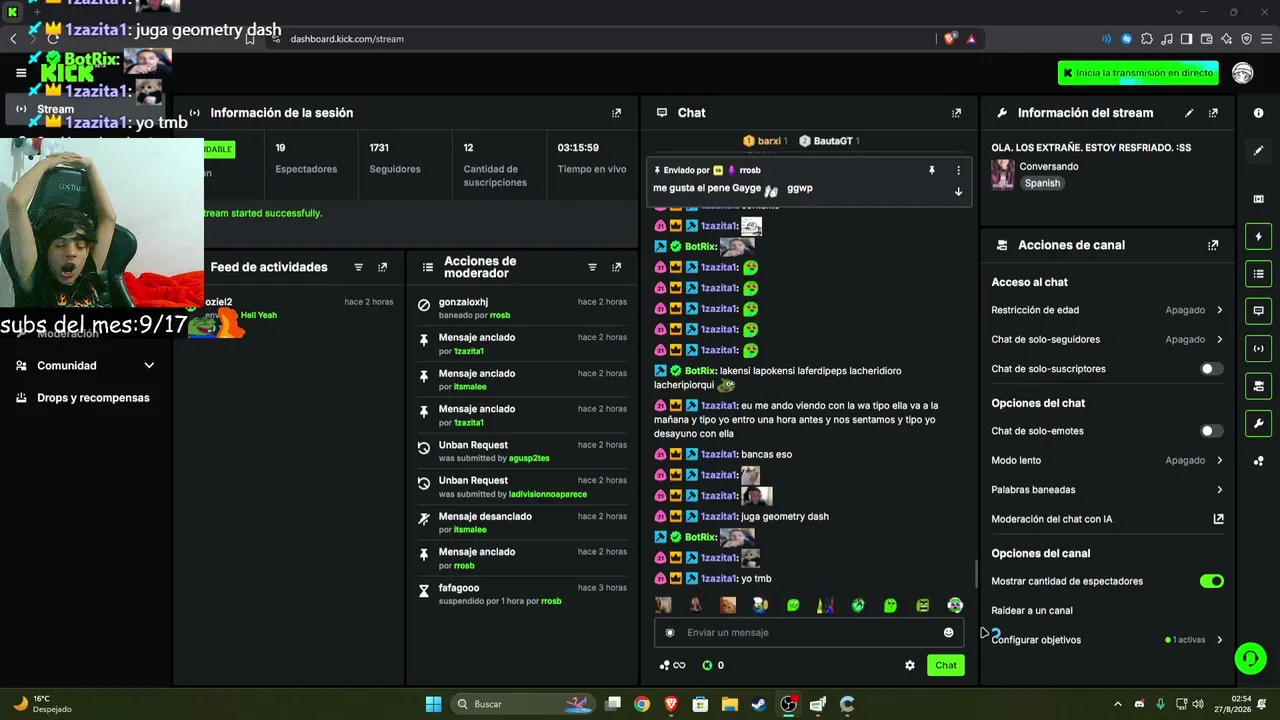
Task: Pop out the Información de la sesión panel
Action: tap(616, 113)
